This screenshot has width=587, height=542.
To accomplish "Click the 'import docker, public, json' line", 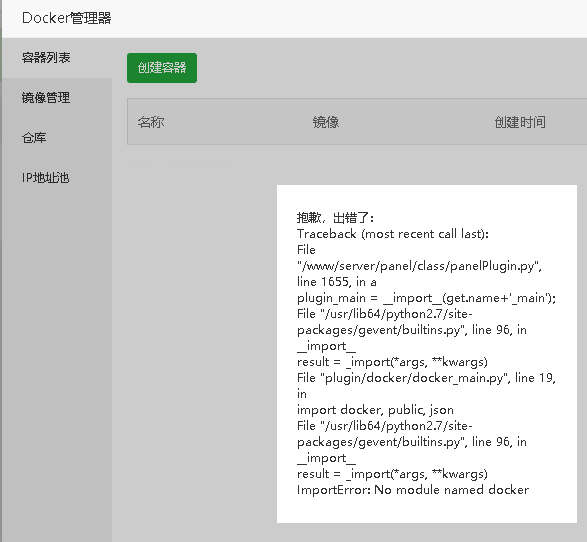I will (375, 410).
